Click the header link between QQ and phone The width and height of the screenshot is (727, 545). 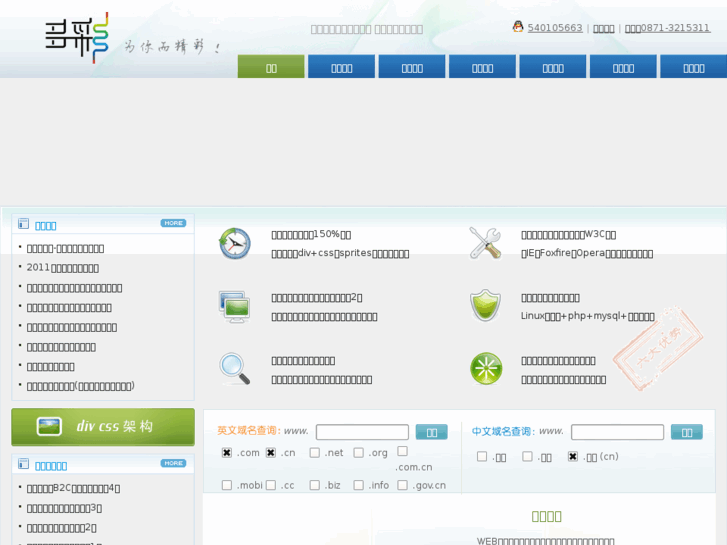click(x=604, y=28)
